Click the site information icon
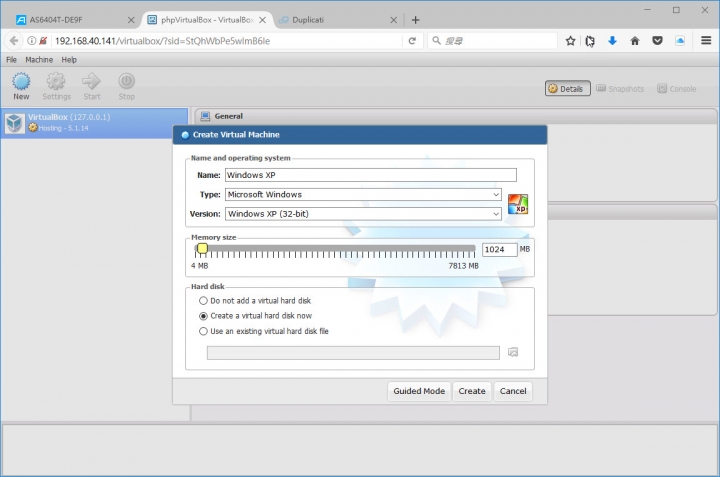 point(31,41)
